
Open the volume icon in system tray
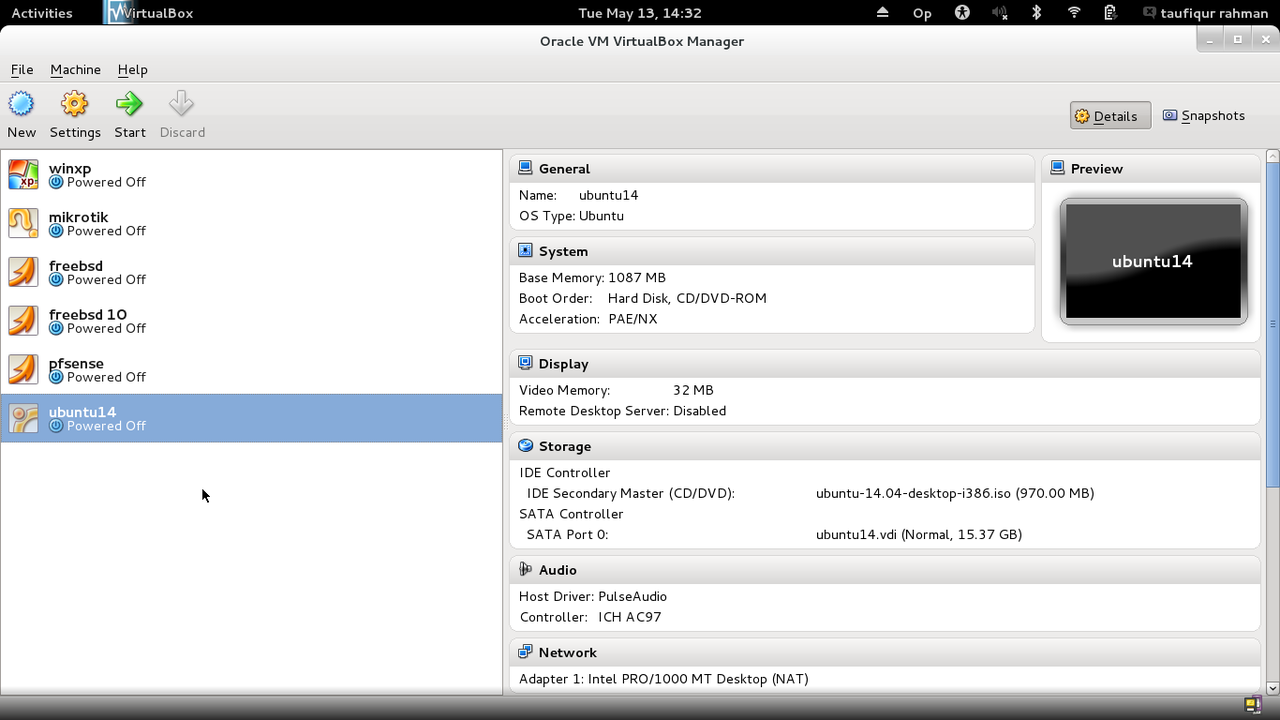[x=999, y=13]
